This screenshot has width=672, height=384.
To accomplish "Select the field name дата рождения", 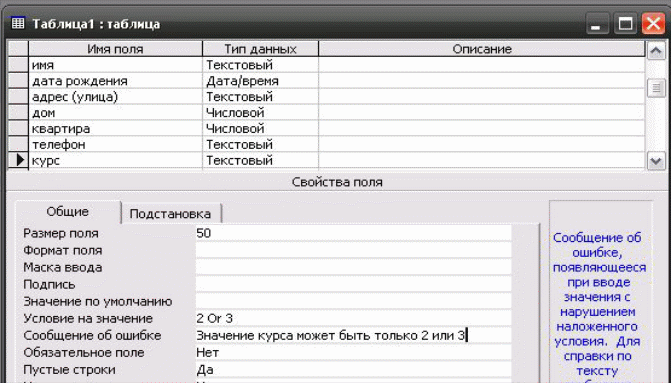I will [115, 81].
